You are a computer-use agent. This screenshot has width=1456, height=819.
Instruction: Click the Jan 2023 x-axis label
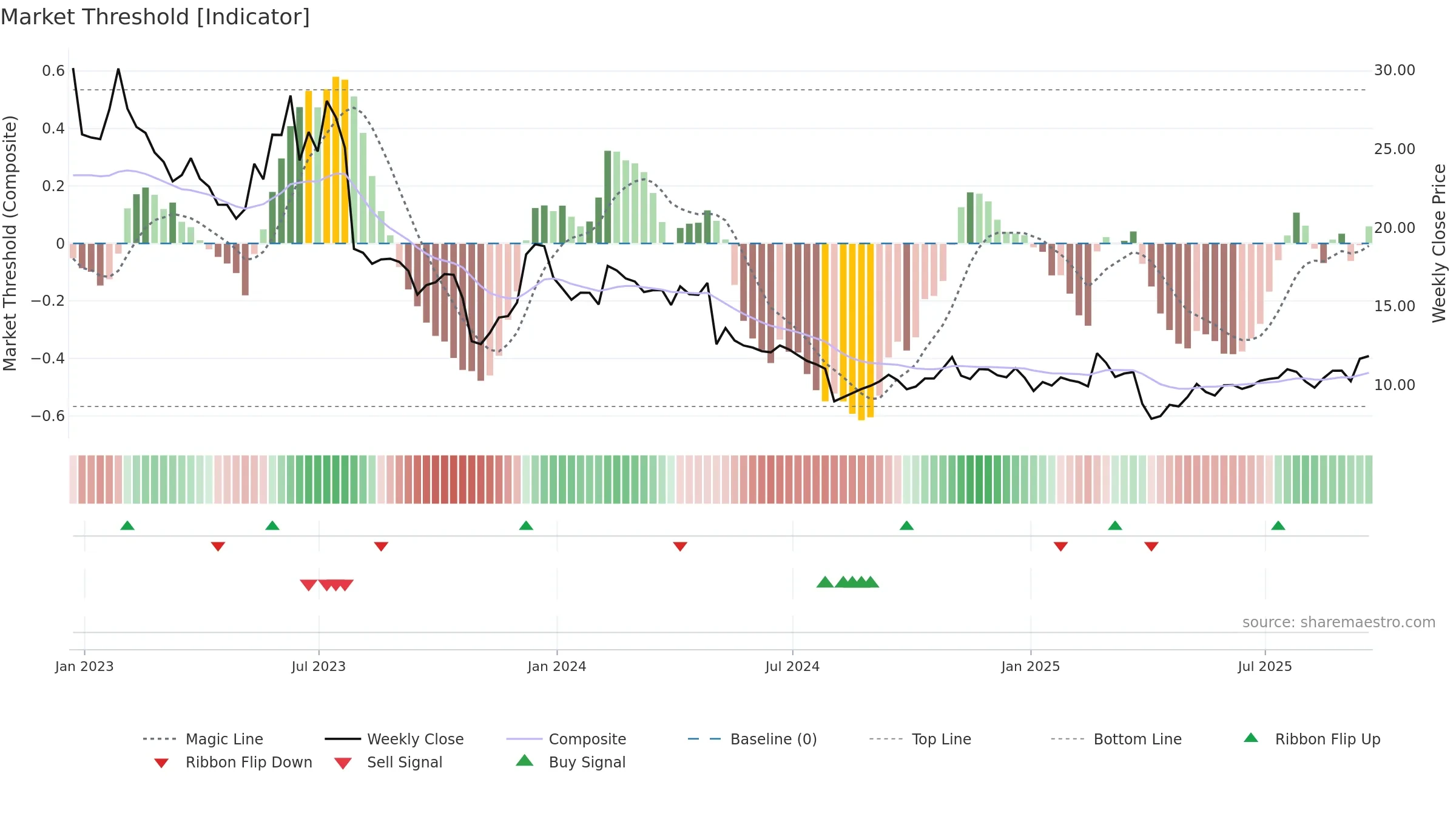click(84, 667)
